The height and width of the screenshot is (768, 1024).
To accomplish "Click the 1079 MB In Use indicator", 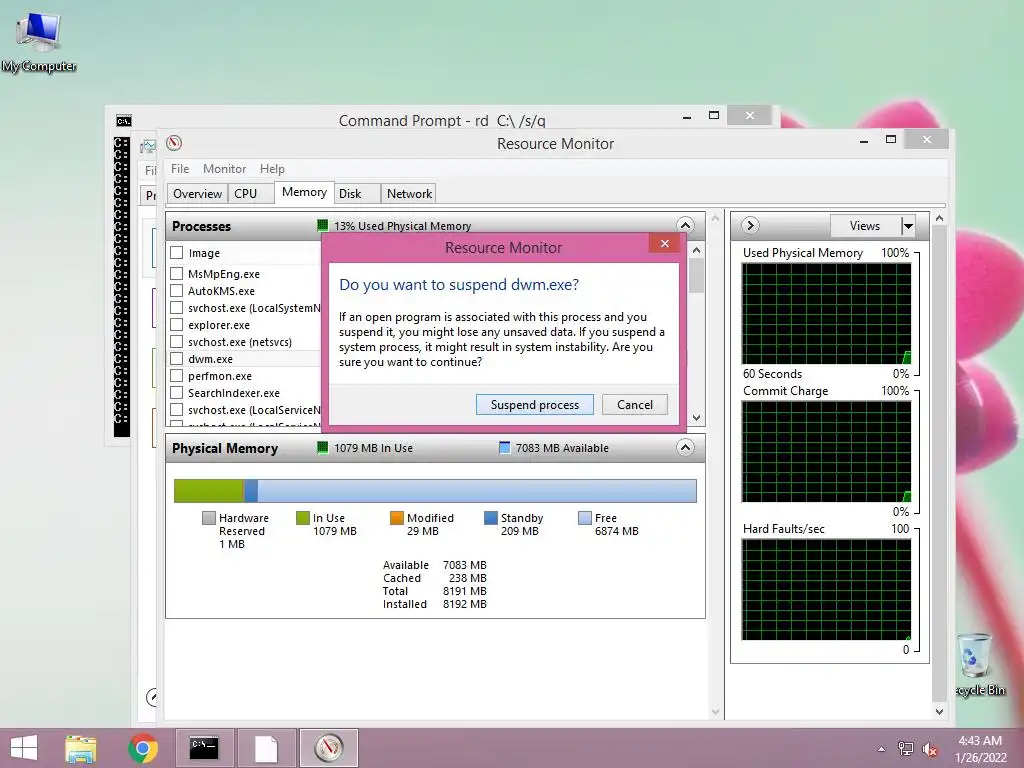I will 364,448.
